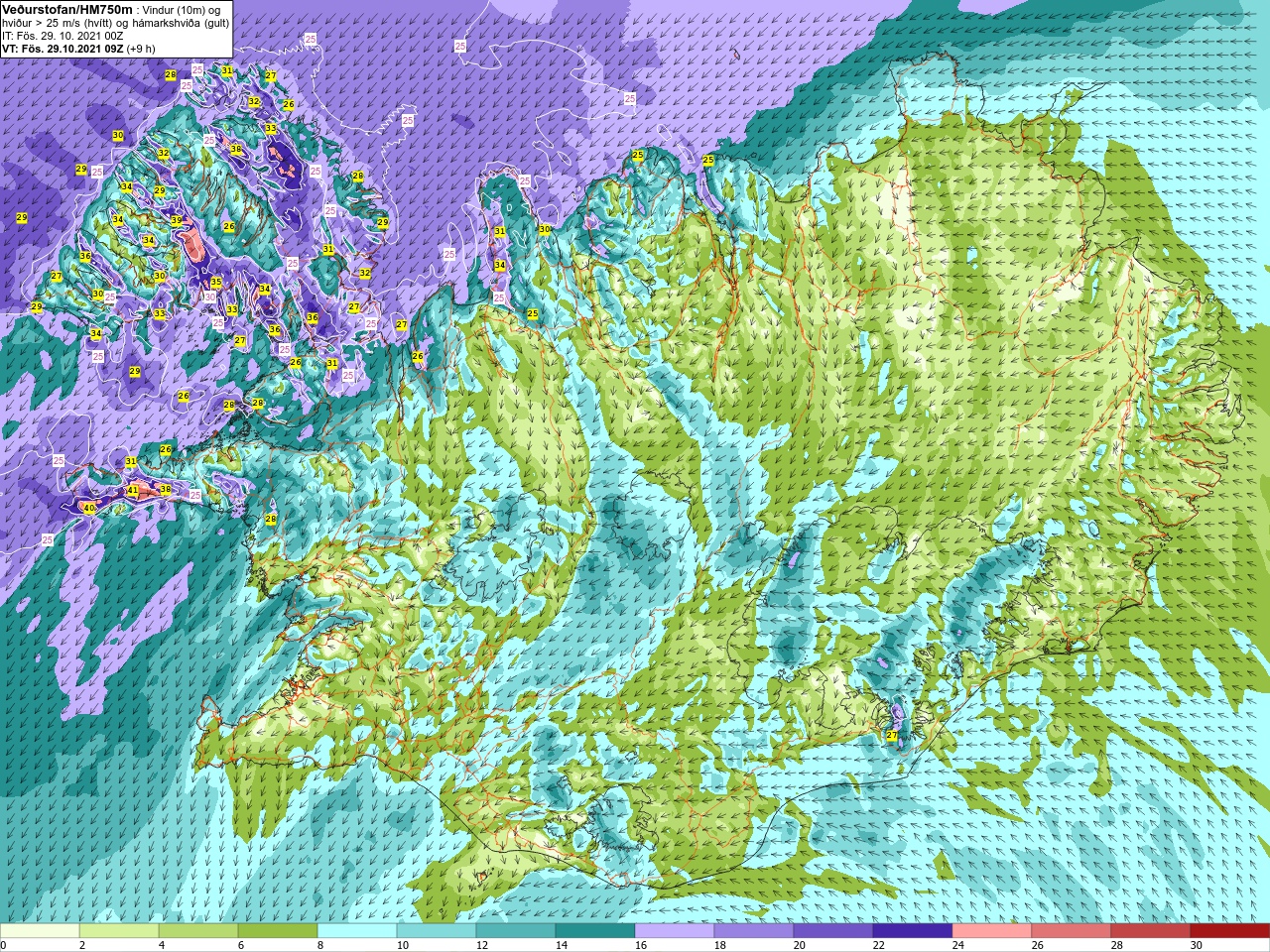Click legend scale number 8

point(319,945)
